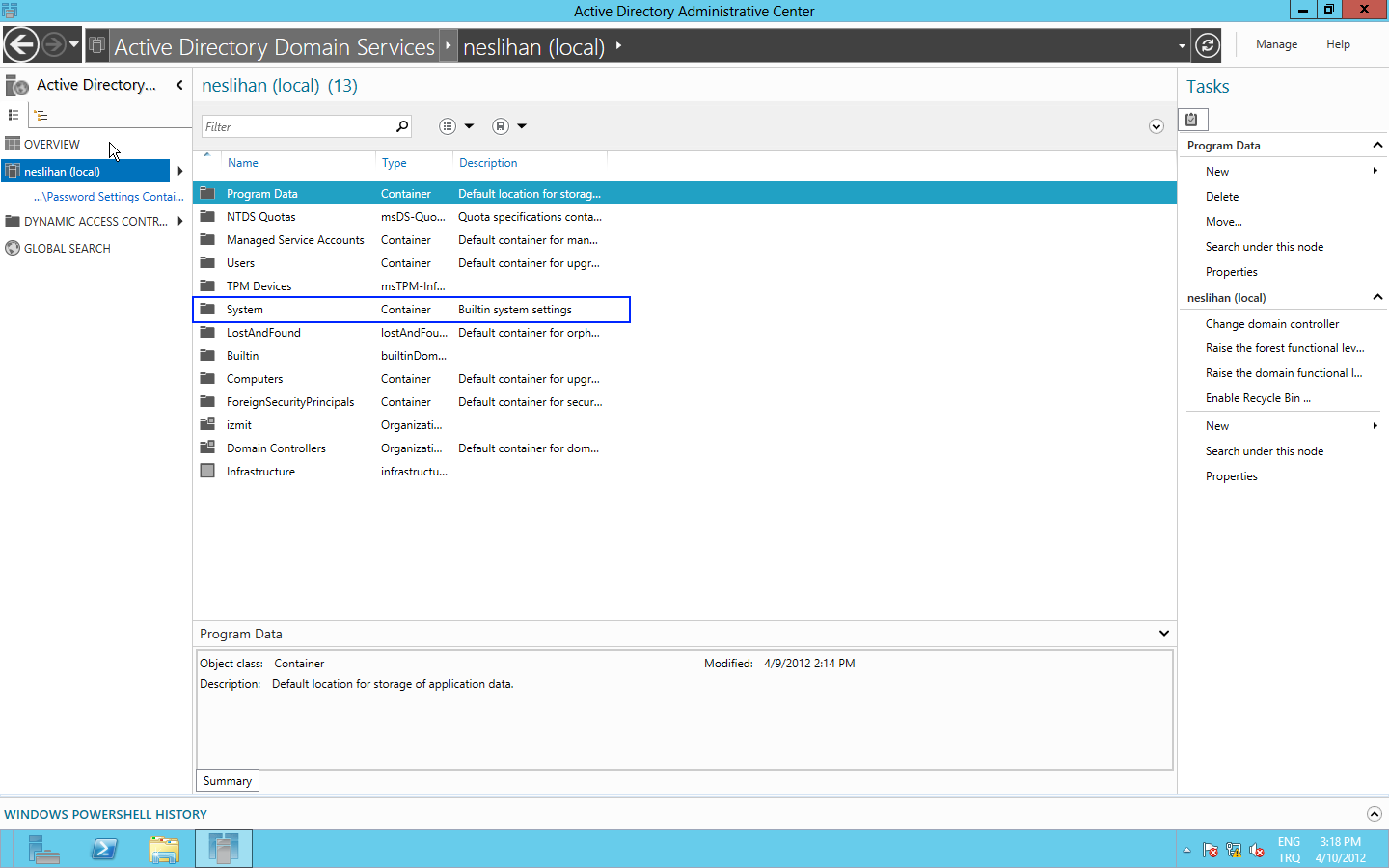The image size is (1389, 868).
Task: Expand Windows PowerShell History panel
Action: (1375, 814)
